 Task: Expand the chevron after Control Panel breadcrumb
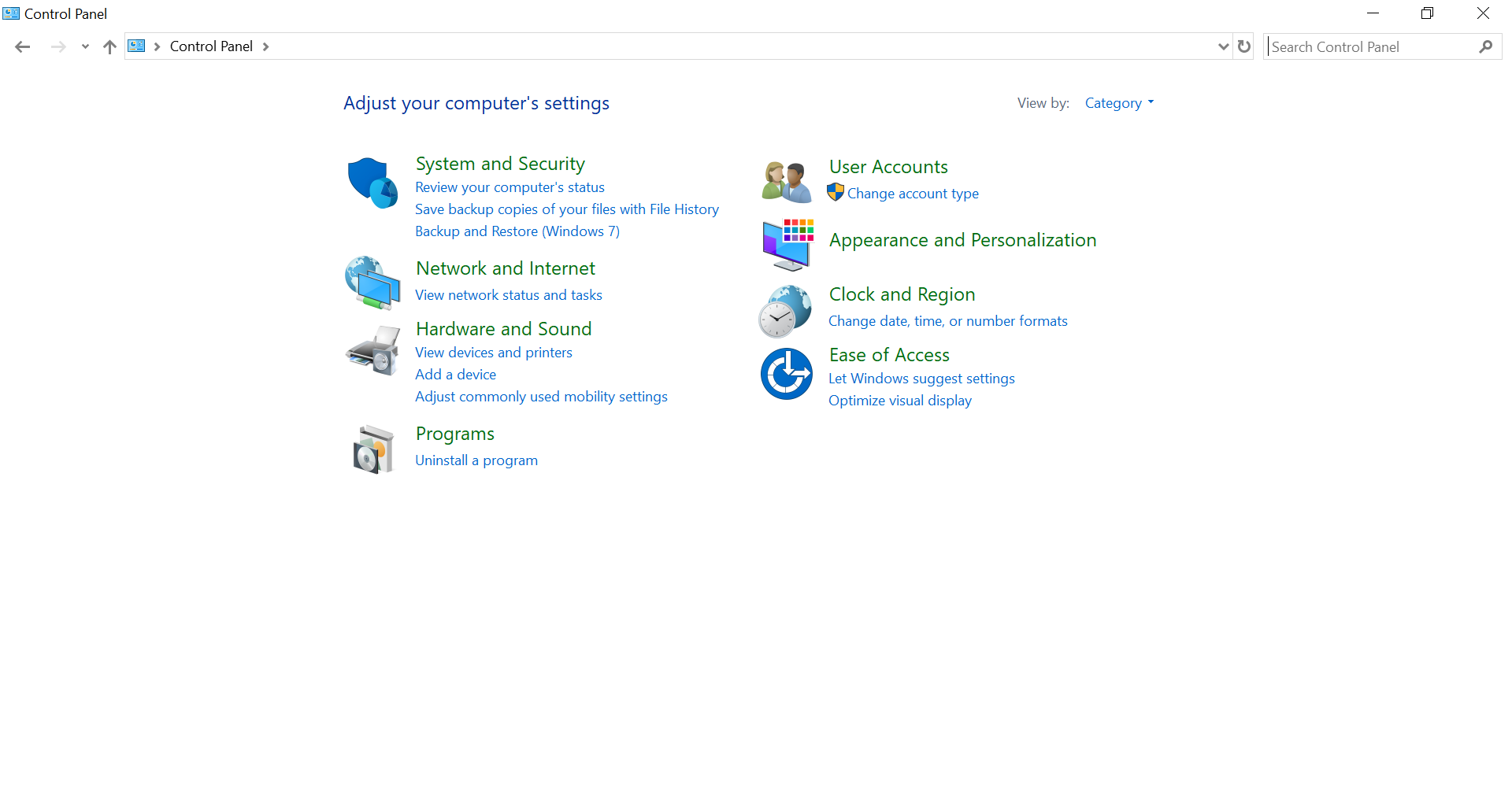(265, 46)
